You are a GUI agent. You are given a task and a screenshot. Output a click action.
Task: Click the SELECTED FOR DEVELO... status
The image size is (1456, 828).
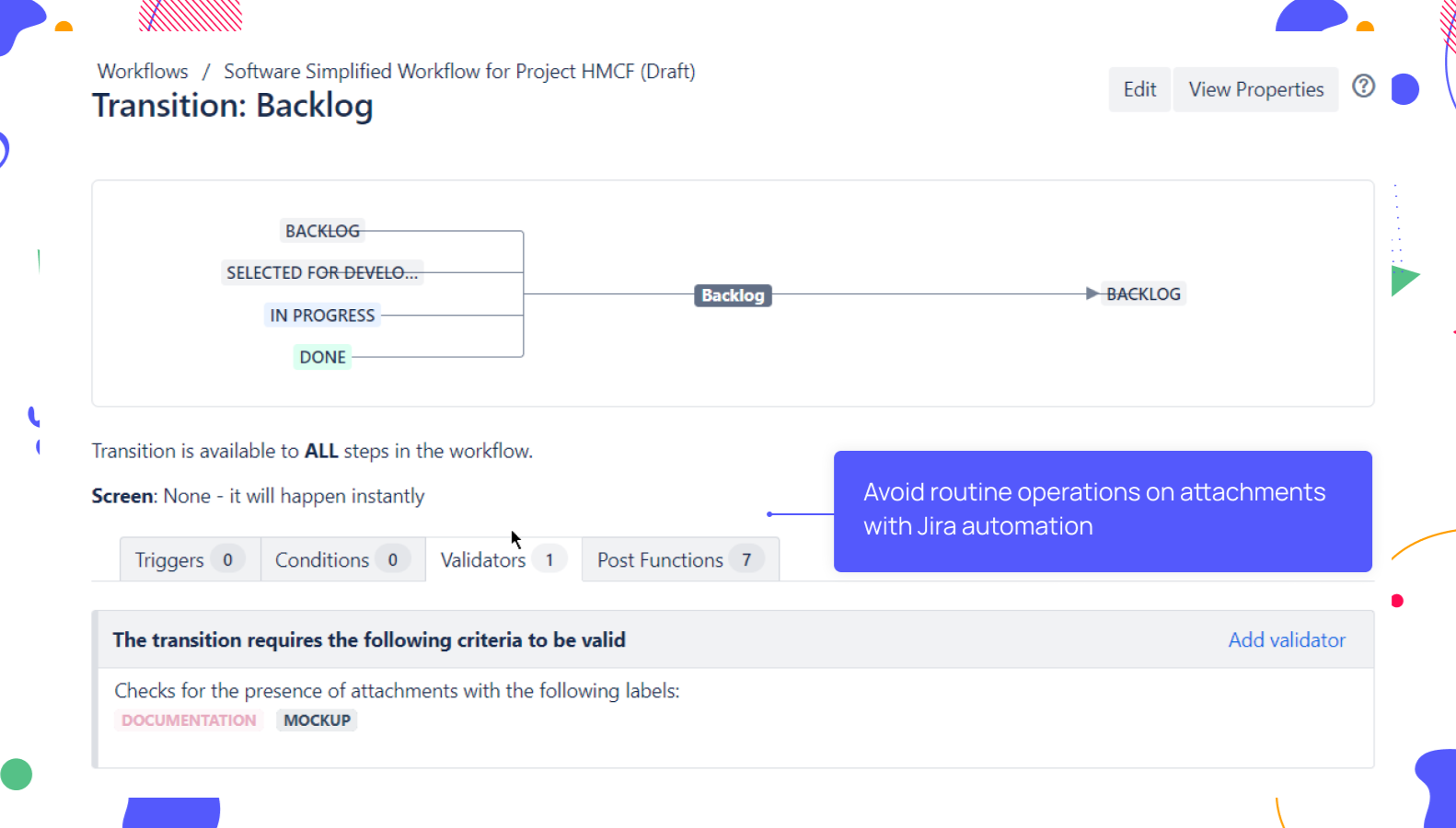pos(322,272)
